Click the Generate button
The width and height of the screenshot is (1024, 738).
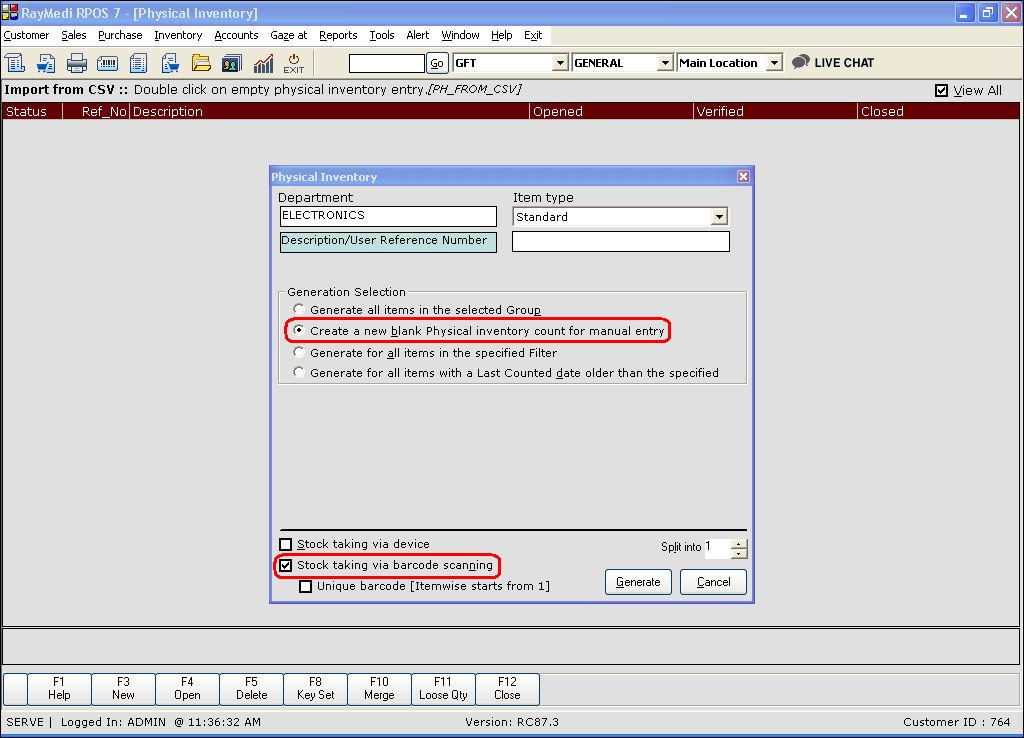[x=638, y=582]
